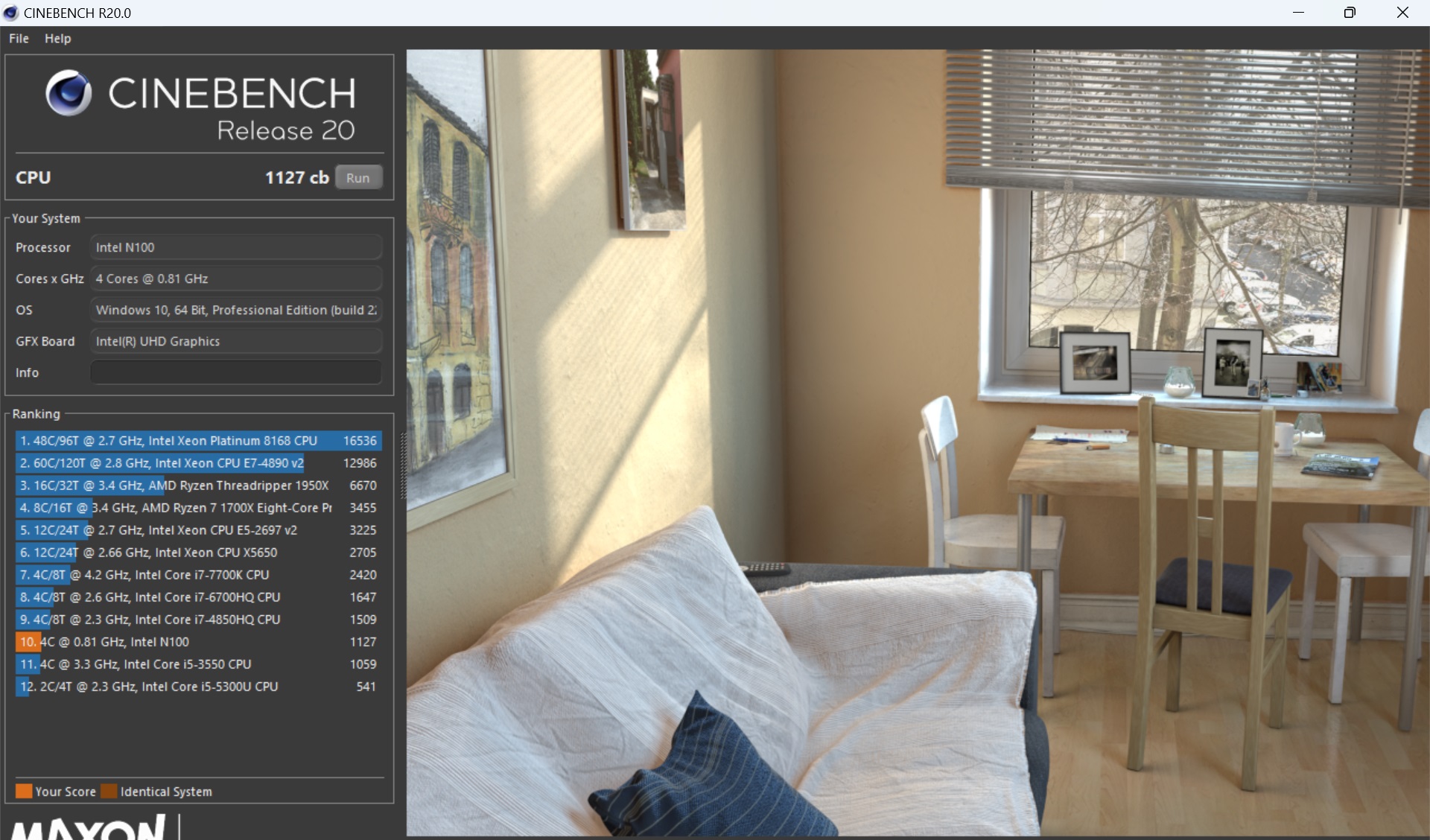Click the OS field with Windows 10
Screen dimensions: 1430x840
coord(235,310)
